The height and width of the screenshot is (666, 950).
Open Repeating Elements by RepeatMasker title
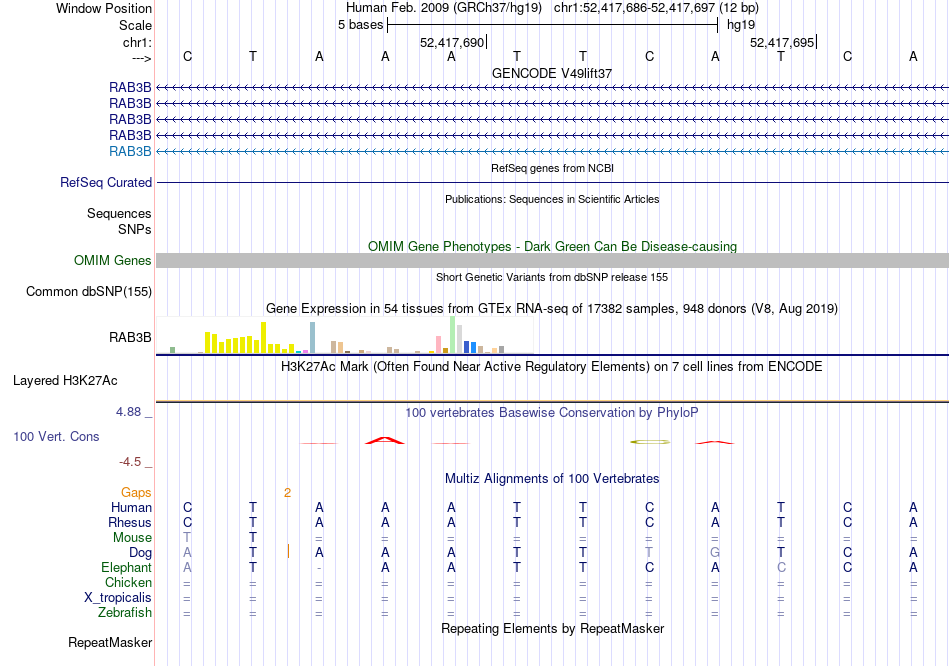(552, 628)
